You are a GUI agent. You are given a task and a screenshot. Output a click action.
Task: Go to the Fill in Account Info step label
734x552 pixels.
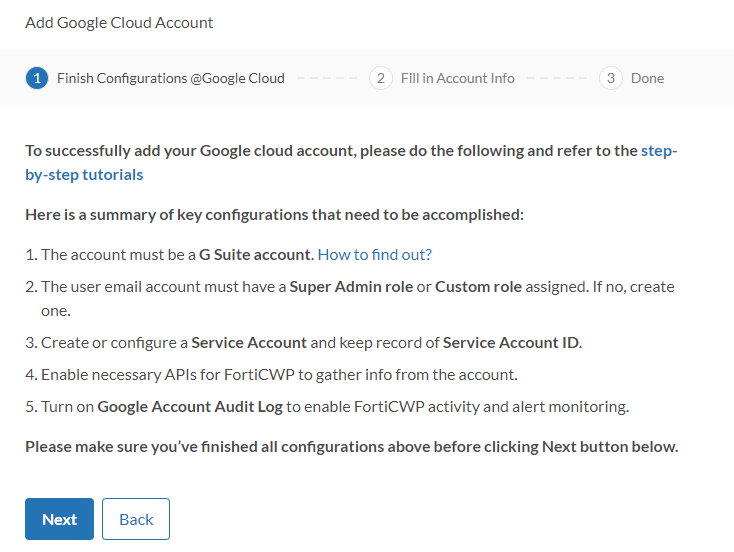(457, 78)
